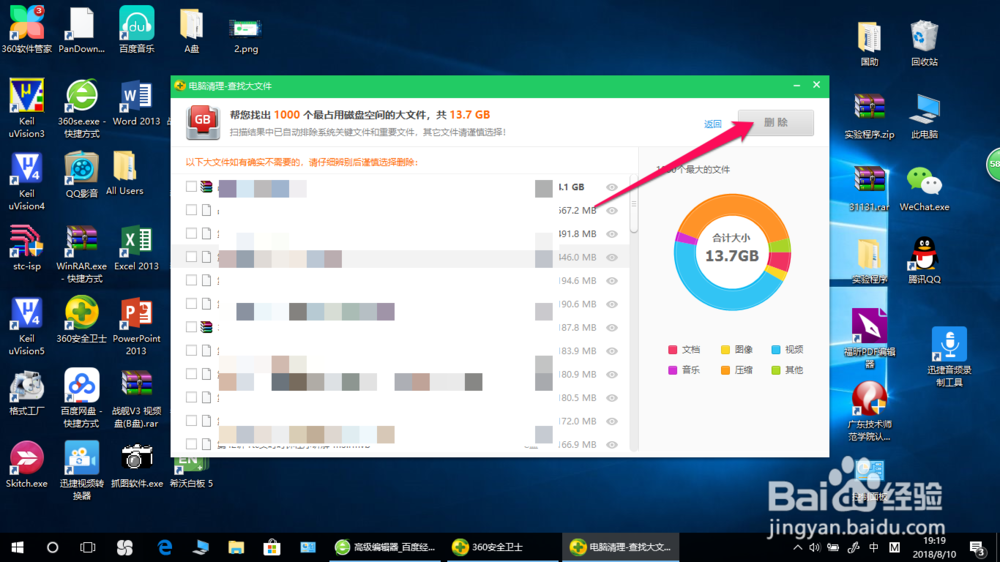1000x562 pixels.
Task: Minimize the 电脑清理 window
Action: click(x=797, y=85)
